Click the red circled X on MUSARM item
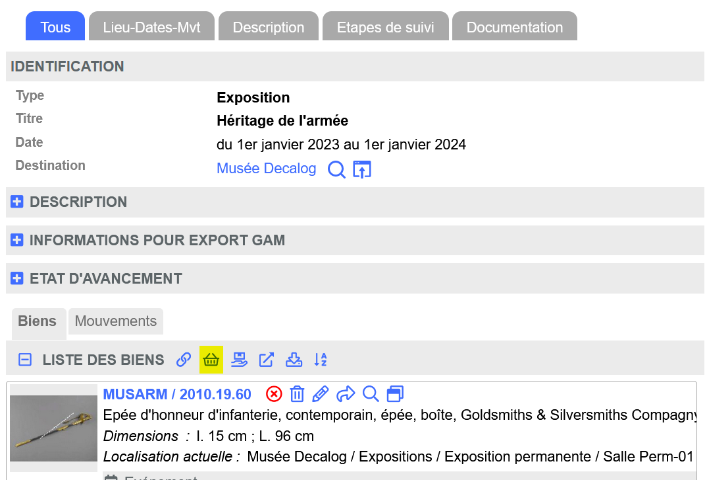707x480 pixels. (274, 394)
